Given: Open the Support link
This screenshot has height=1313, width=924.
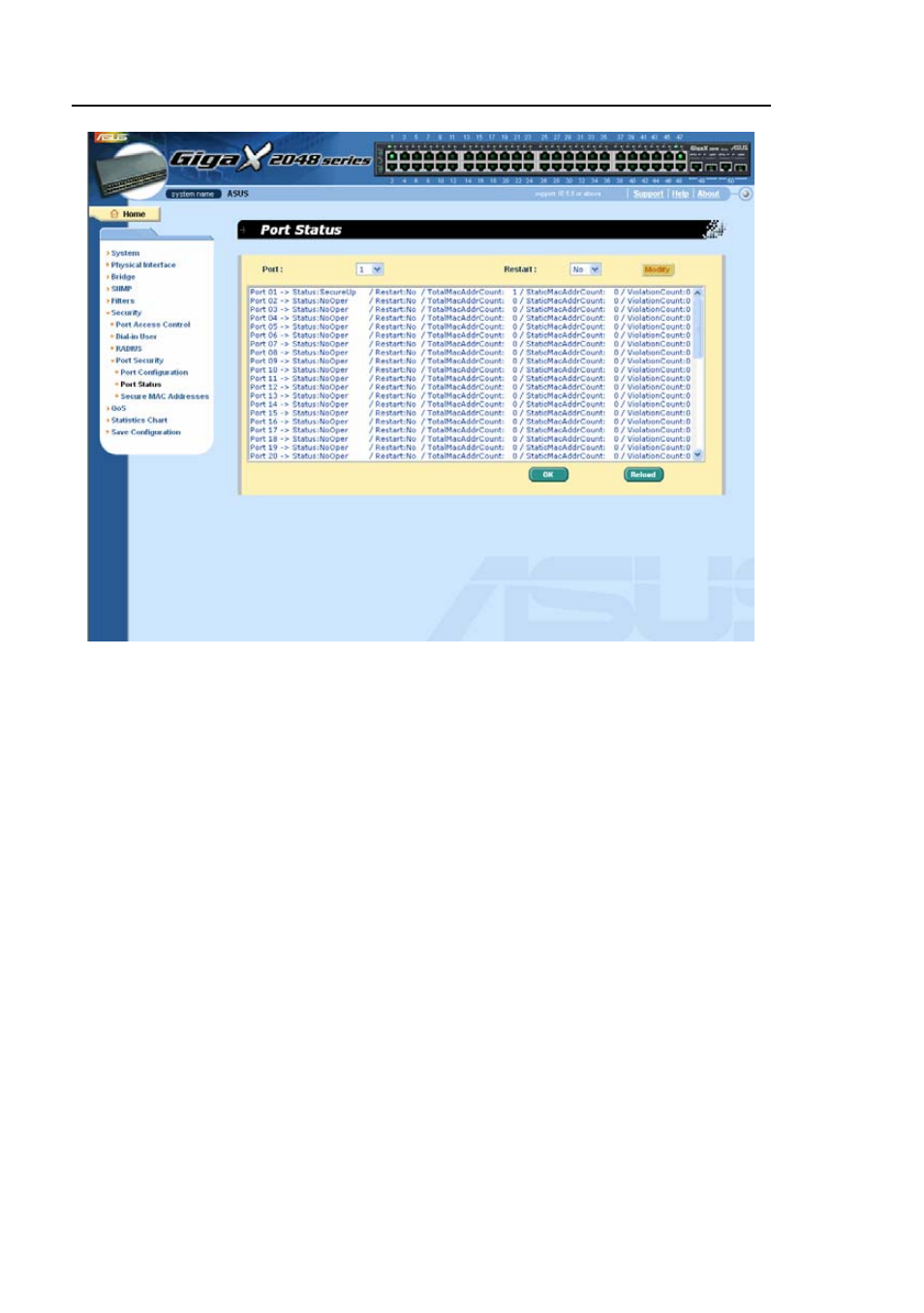Looking at the screenshot, I should click(x=648, y=194).
